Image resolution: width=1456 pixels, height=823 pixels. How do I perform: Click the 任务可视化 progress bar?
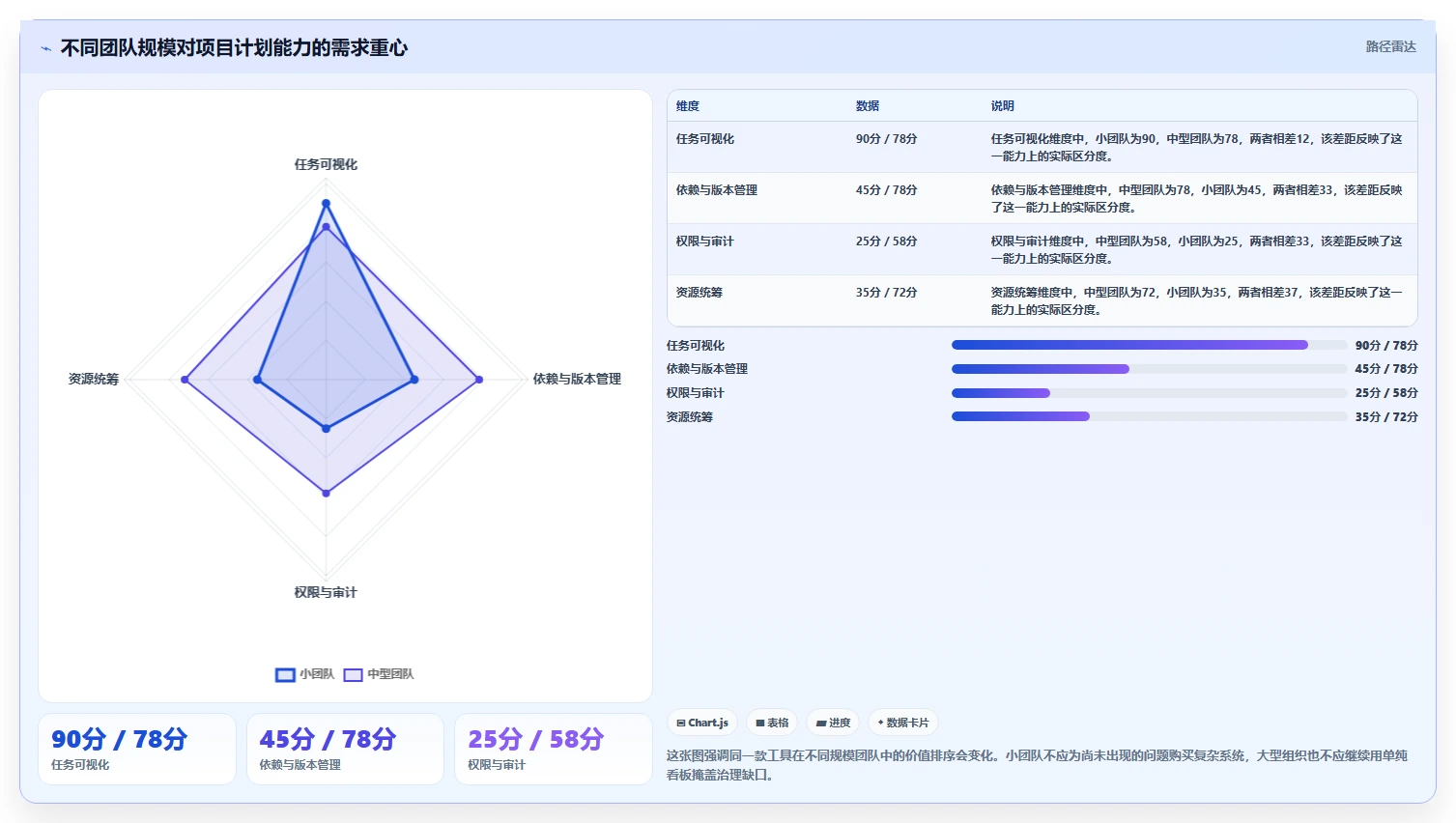point(1149,345)
